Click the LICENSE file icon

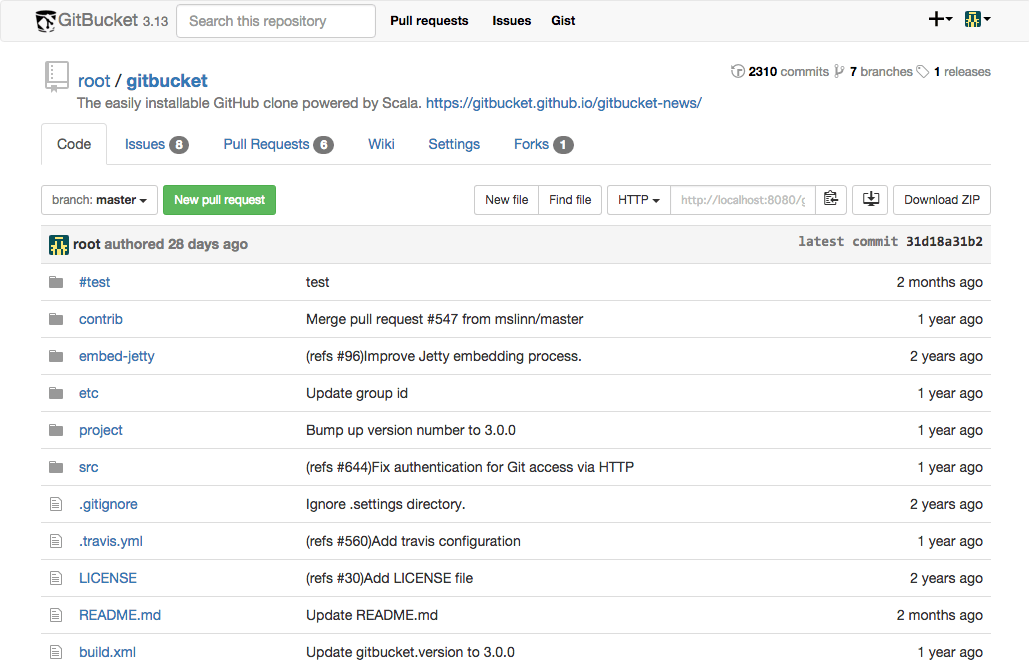click(x=56, y=578)
